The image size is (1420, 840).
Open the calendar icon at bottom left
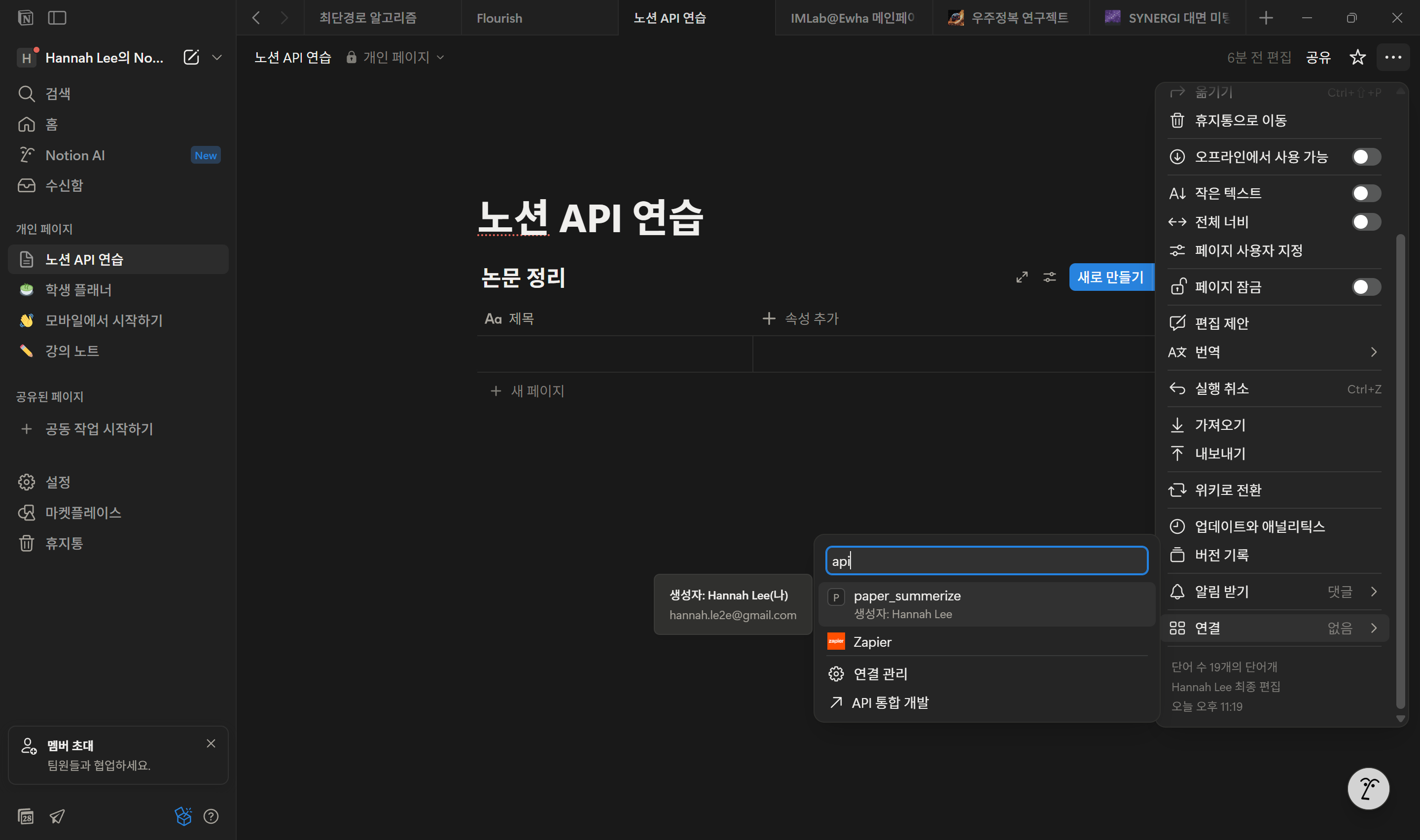(26, 816)
